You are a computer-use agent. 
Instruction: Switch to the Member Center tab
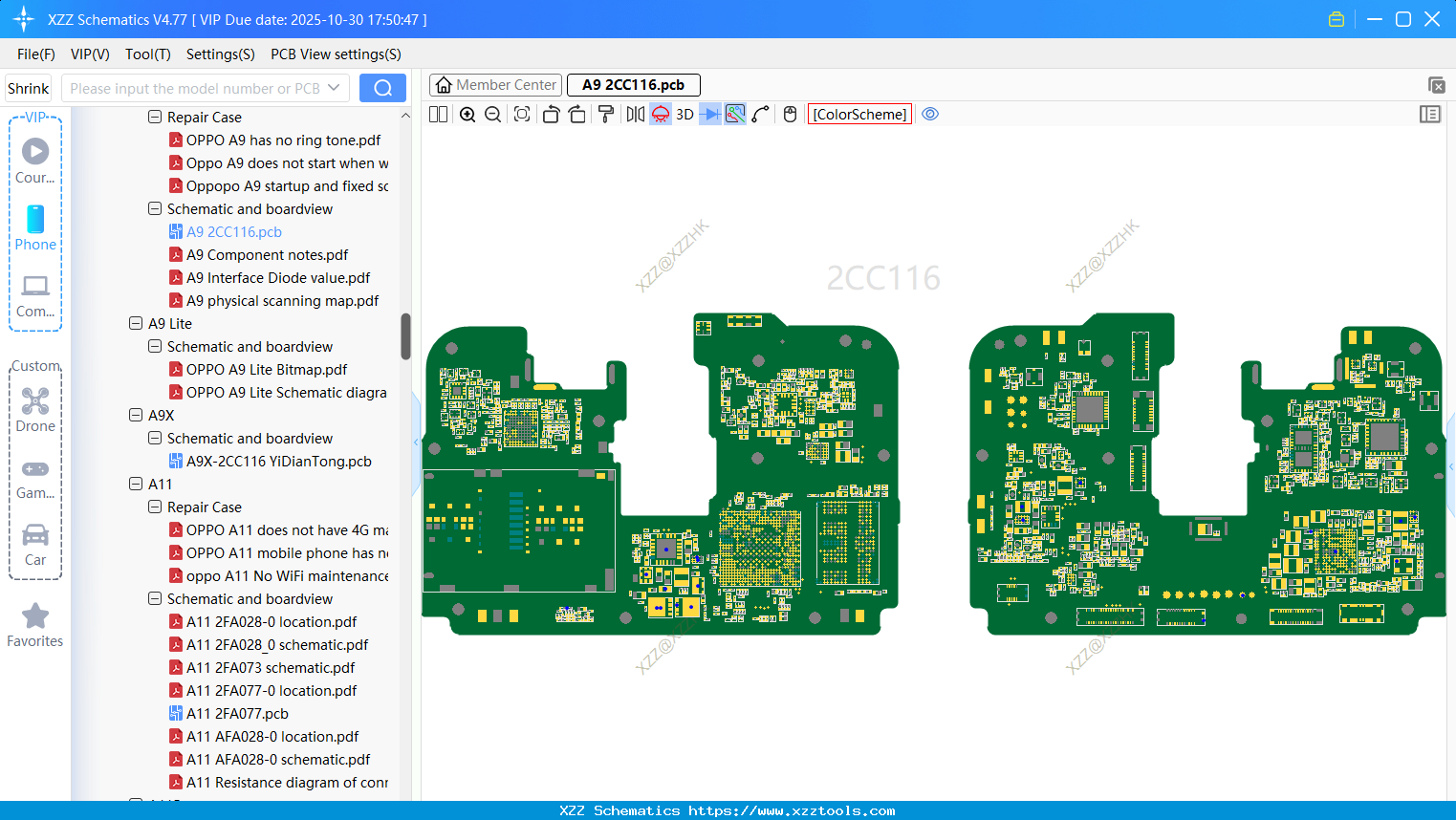pyautogui.click(x=495, y=85)
